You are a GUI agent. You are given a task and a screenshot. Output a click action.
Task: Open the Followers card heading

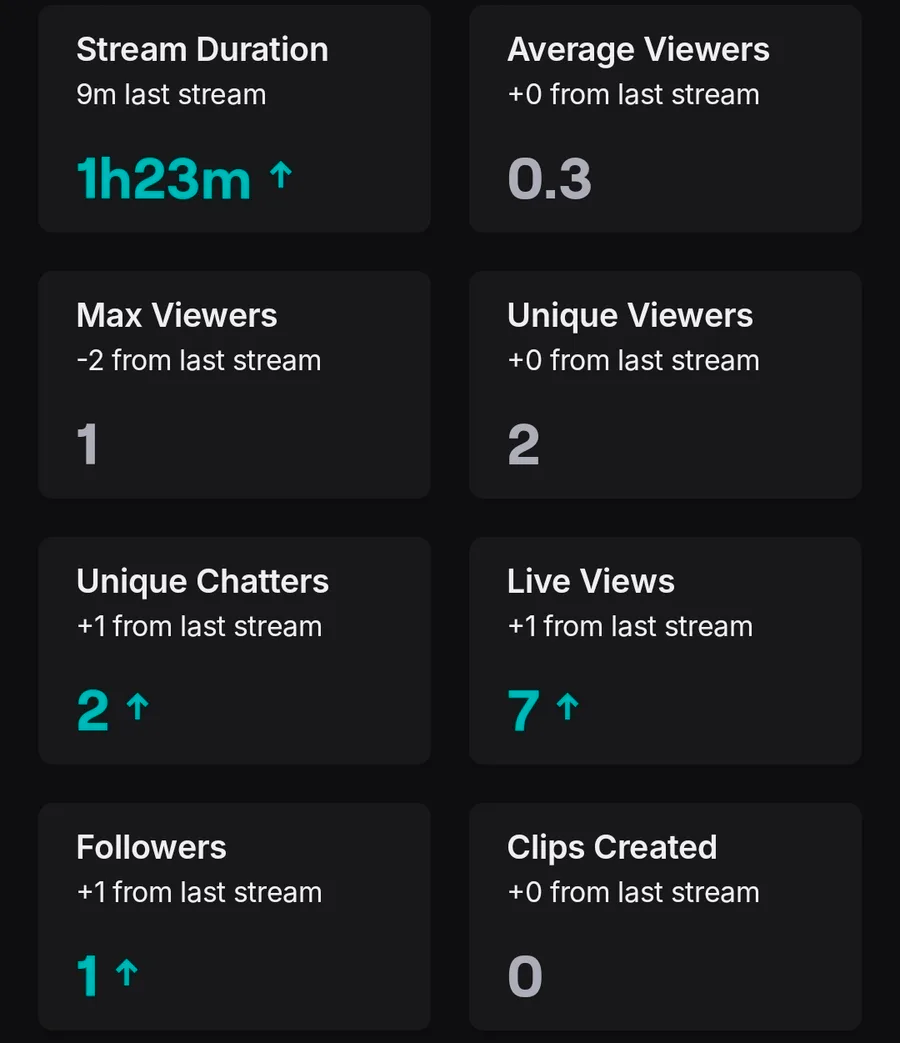point(151,848)
